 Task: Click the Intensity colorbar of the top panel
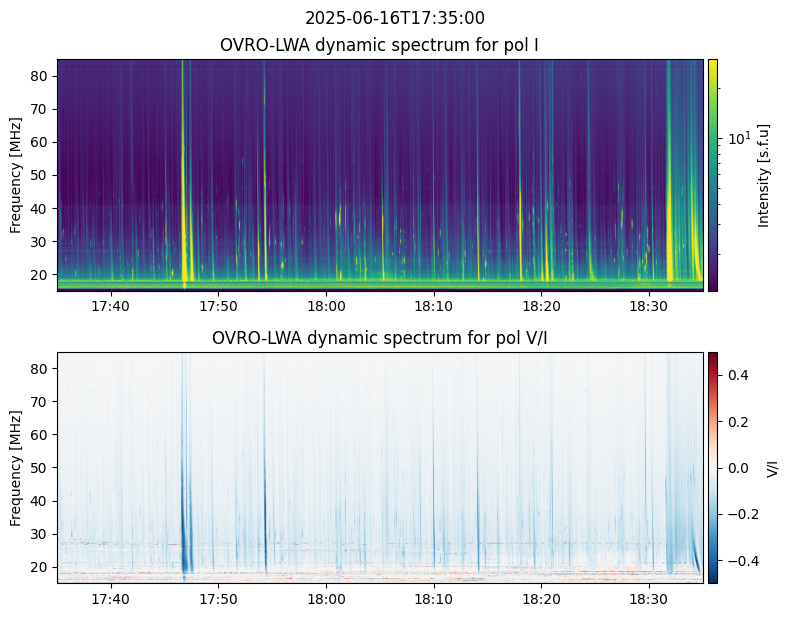(713, 175)
